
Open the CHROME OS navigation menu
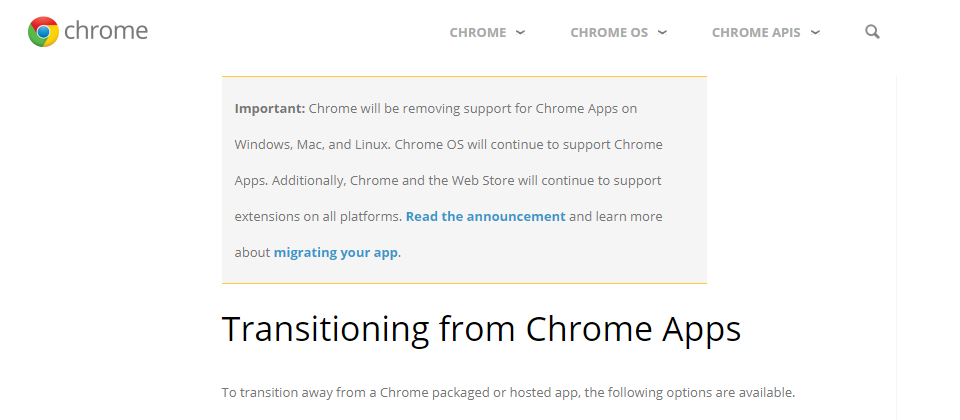[x=609, y=33]
